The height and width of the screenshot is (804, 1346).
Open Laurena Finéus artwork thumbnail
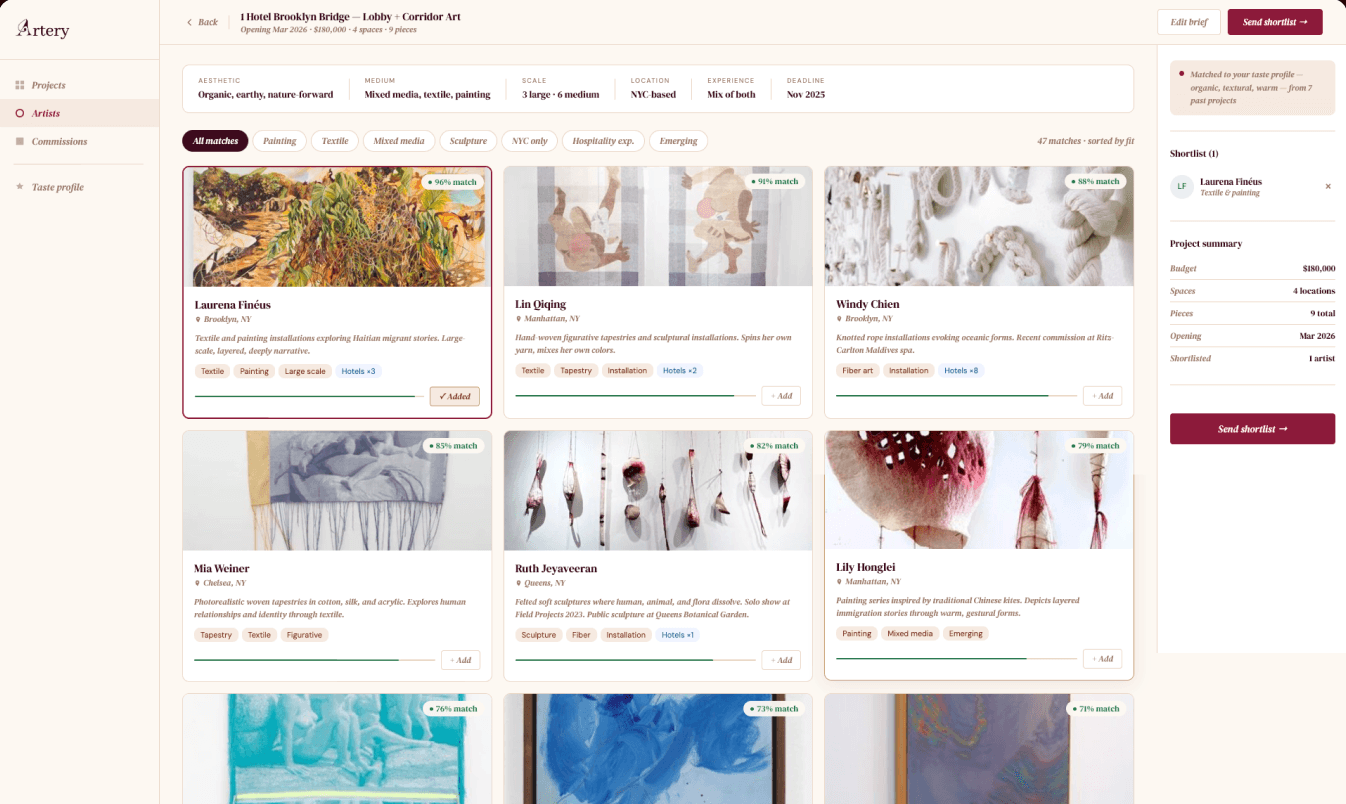pos(337,227)
